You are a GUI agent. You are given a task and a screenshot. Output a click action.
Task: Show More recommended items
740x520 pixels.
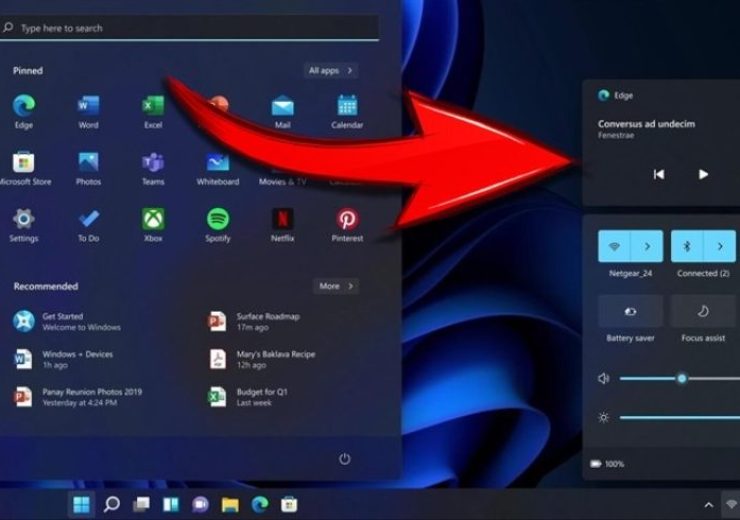[x=336, y=286]
